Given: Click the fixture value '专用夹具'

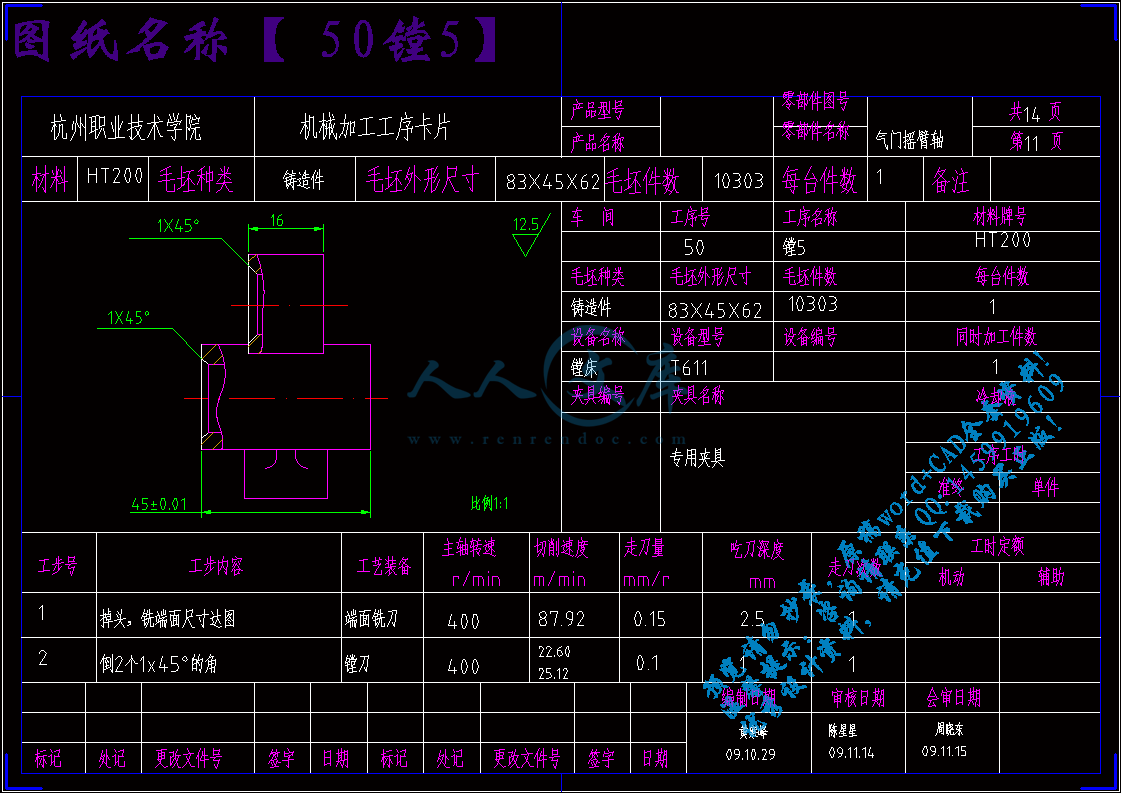Looking at the screenshot, I should tap(697, 458).
